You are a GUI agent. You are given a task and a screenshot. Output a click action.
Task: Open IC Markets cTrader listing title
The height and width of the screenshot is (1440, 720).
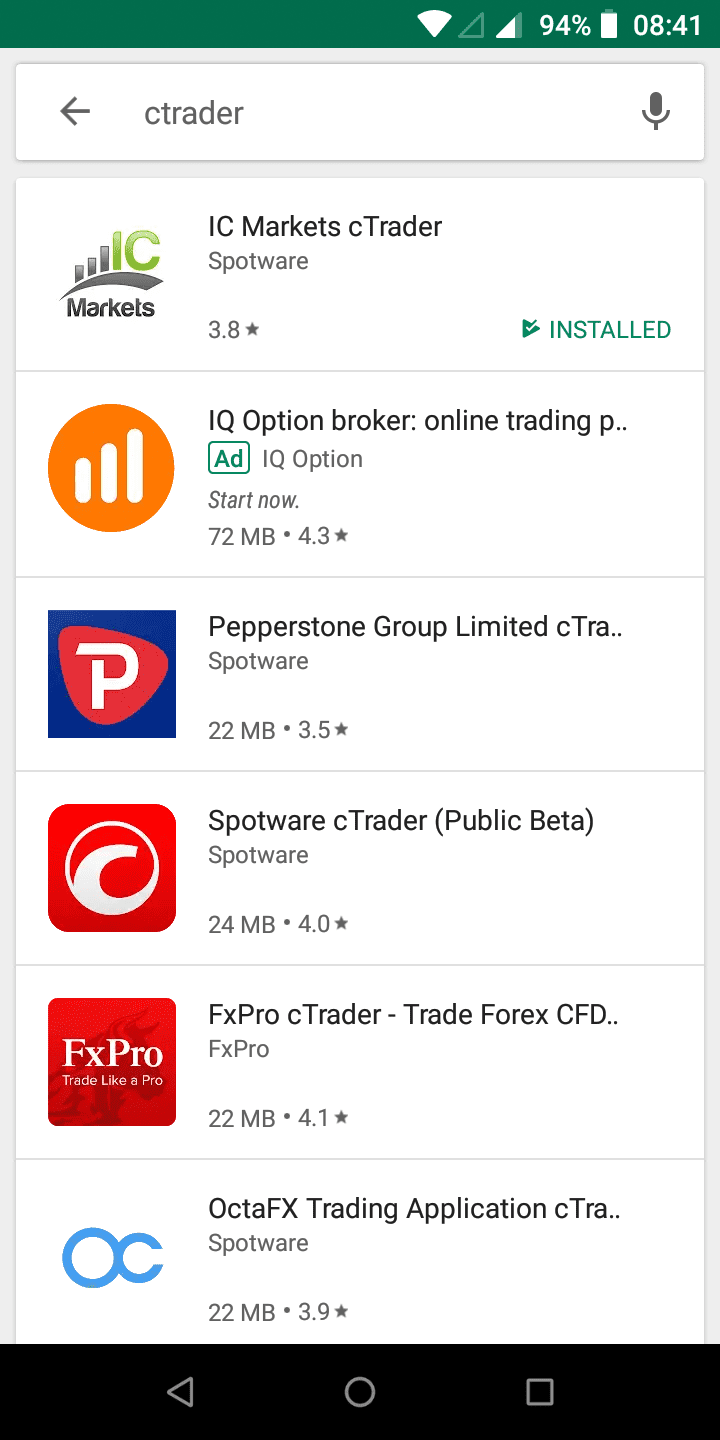point(325,227)
